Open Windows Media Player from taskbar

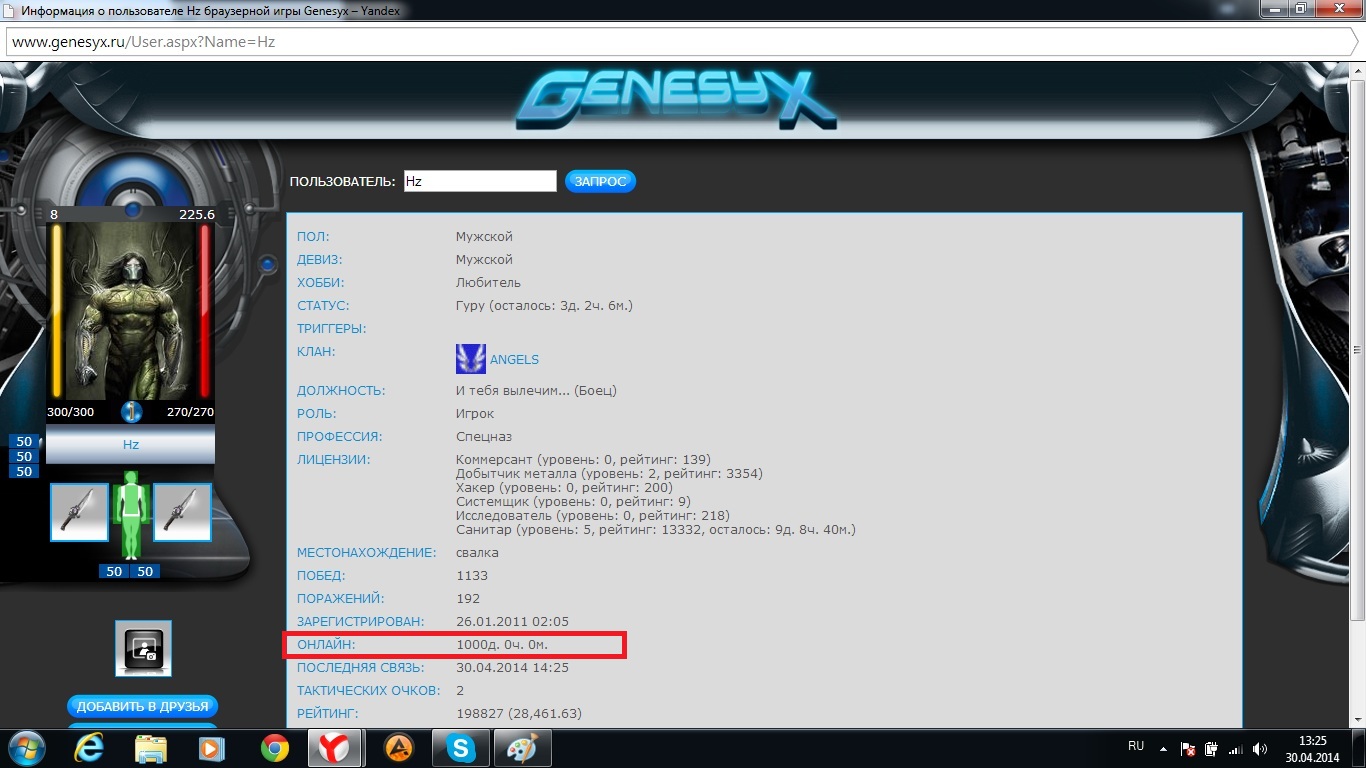[211, 749]
